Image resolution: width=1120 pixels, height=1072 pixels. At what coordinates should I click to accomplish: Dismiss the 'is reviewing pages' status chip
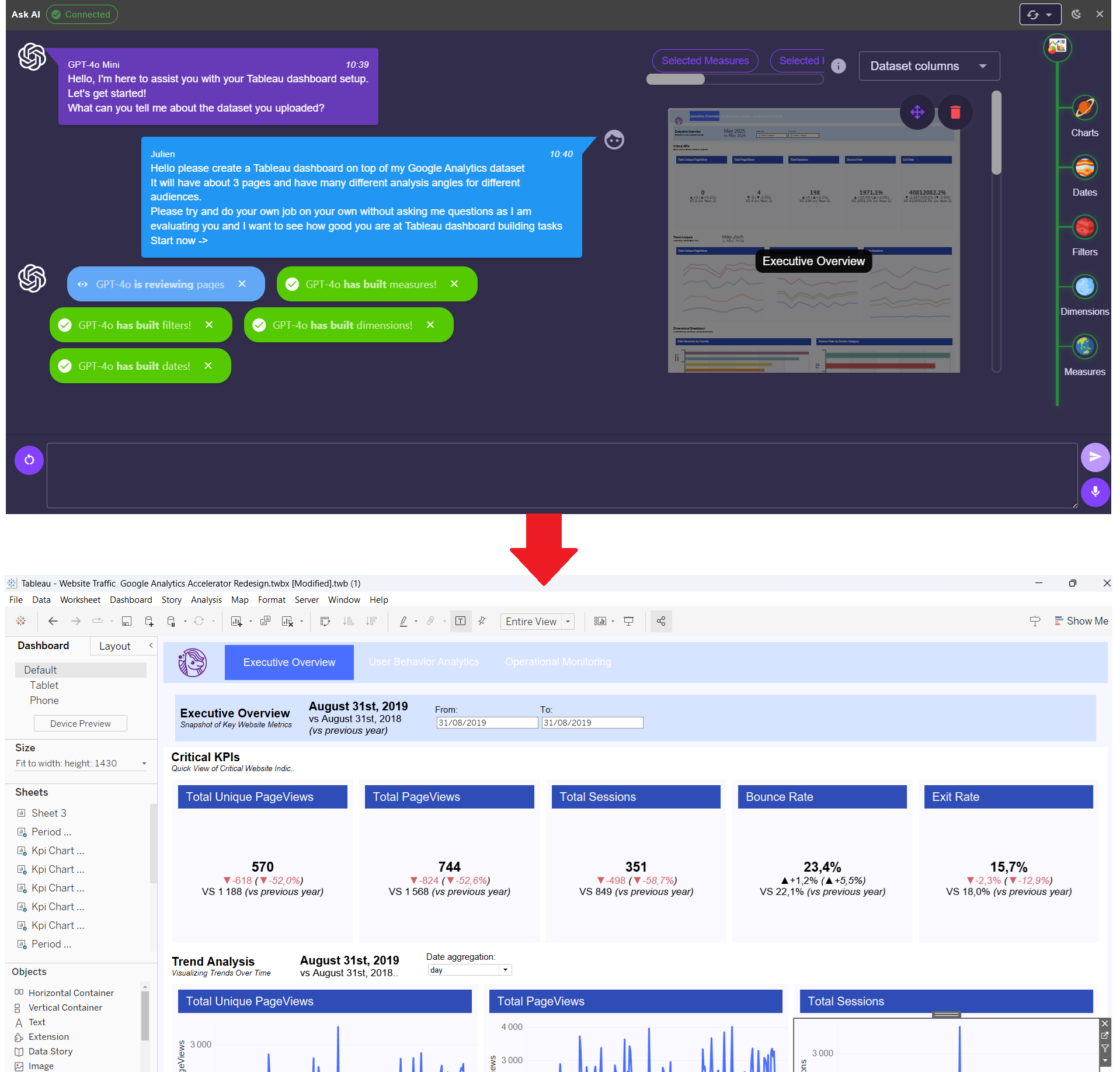click(242, 284)
